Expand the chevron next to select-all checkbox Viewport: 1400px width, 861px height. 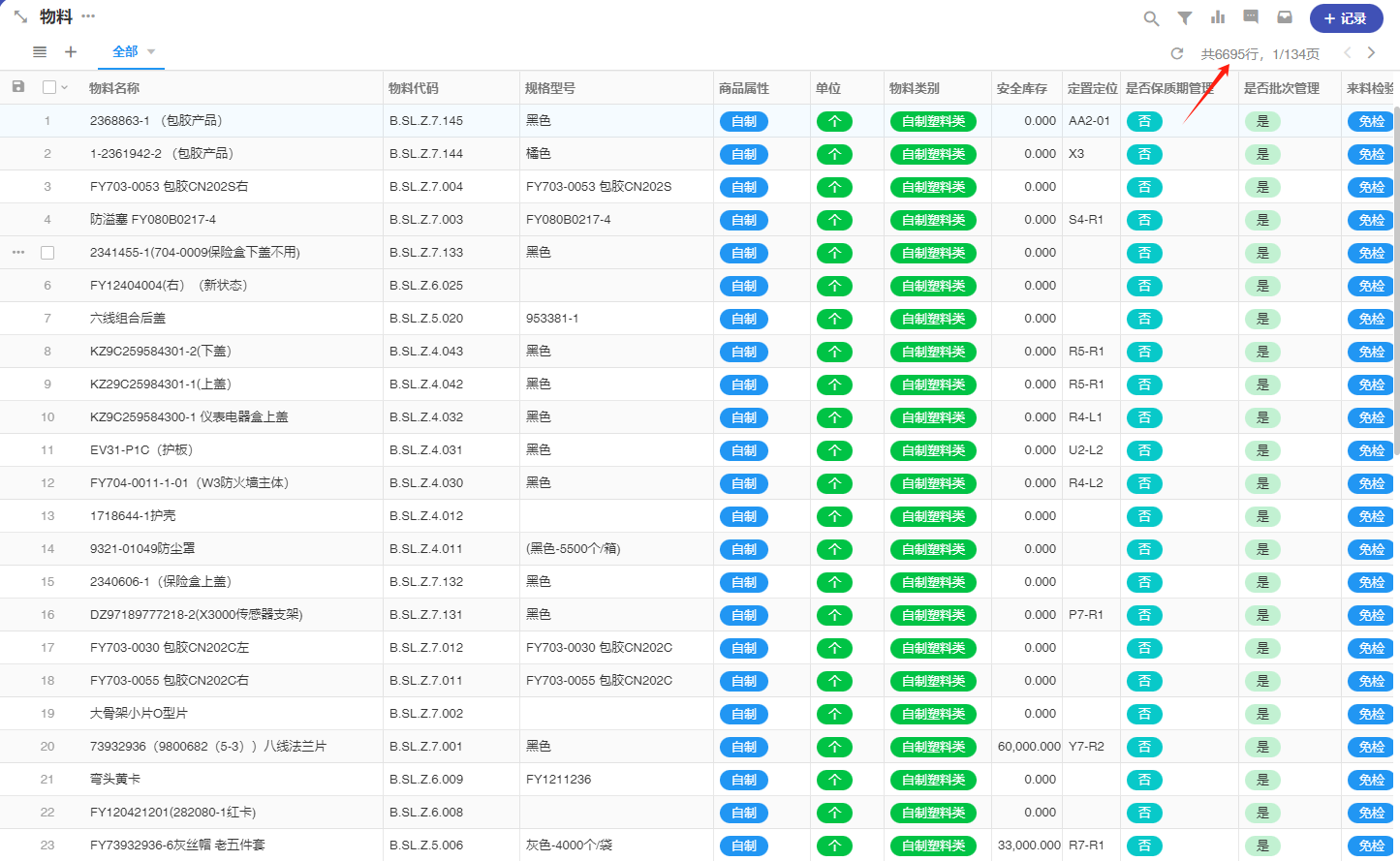(65, 88)
